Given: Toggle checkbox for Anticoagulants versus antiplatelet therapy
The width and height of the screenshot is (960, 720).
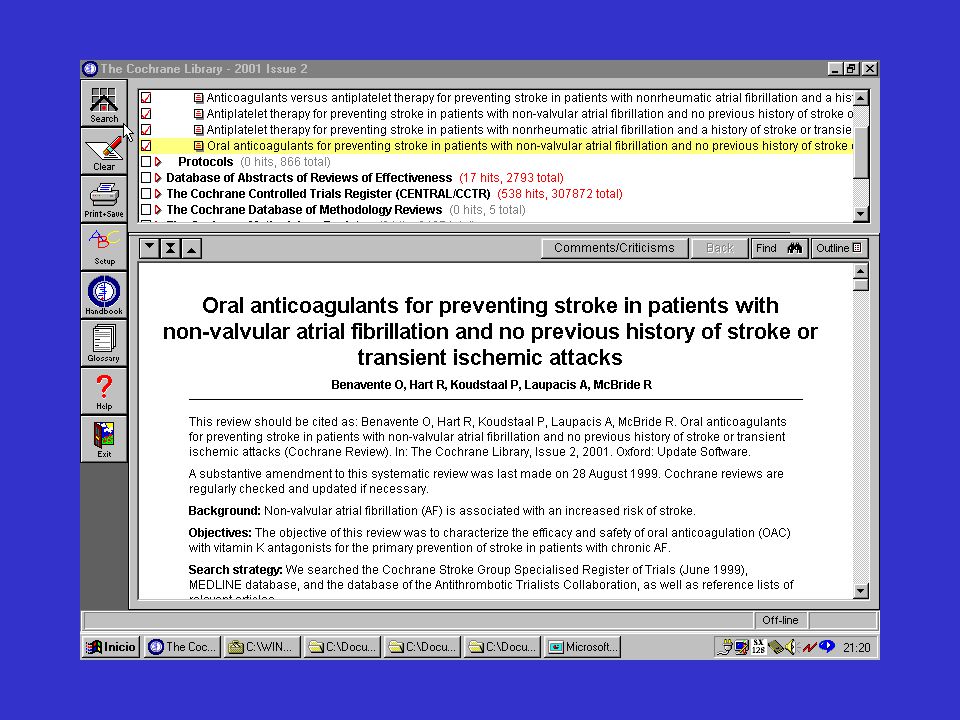Looking at the screenshot, I should tap(146, 98).
